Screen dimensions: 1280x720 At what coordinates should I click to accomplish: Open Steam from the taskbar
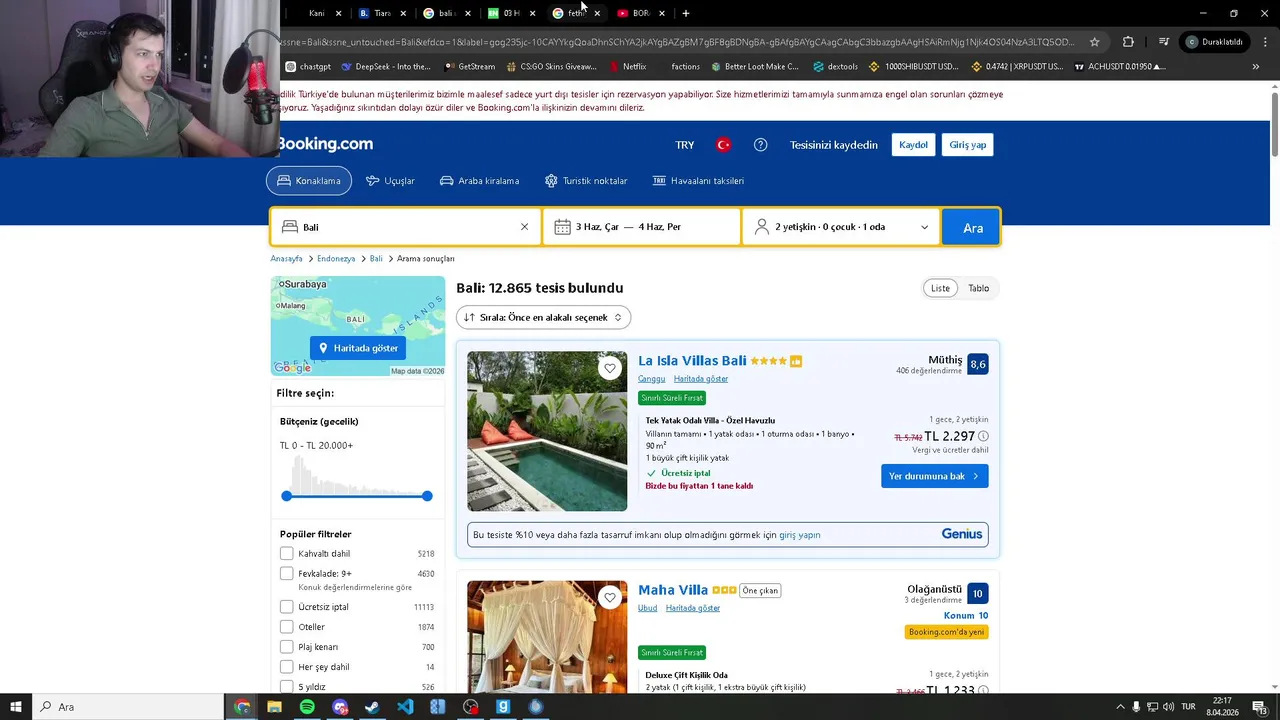372,707
